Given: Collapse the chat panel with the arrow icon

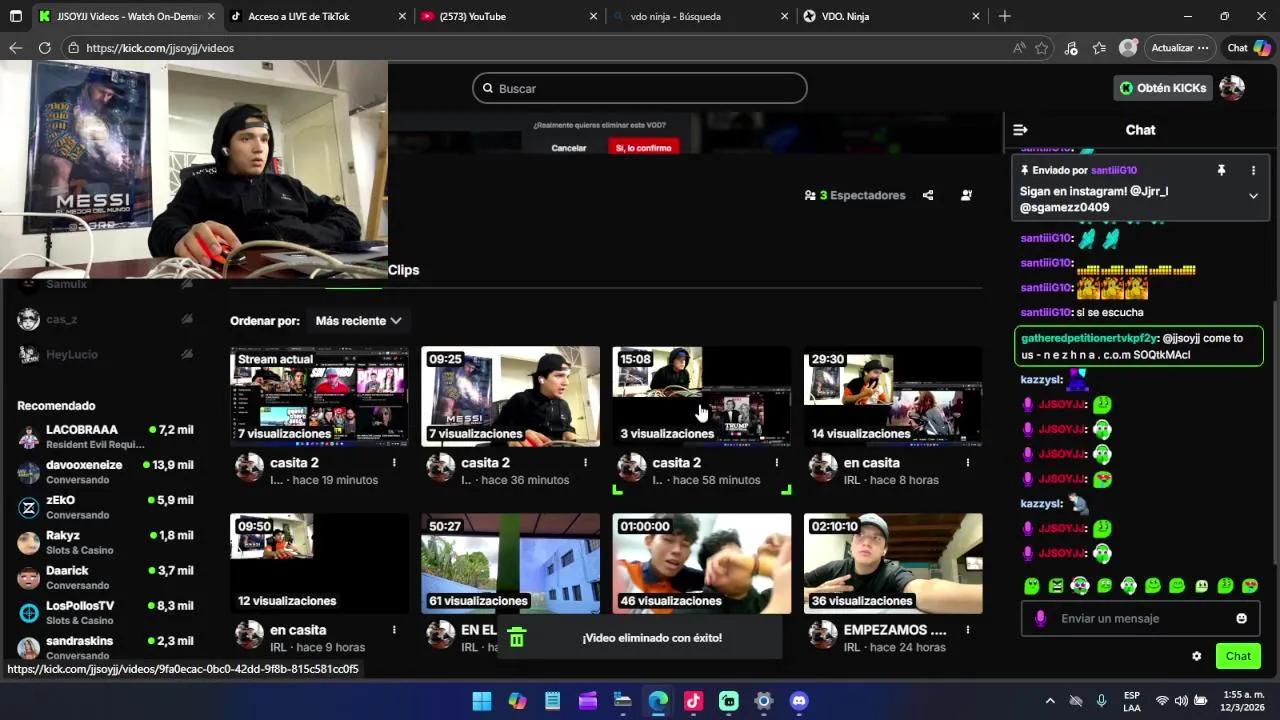Looking at the screenshot, I should point(1020,129).
